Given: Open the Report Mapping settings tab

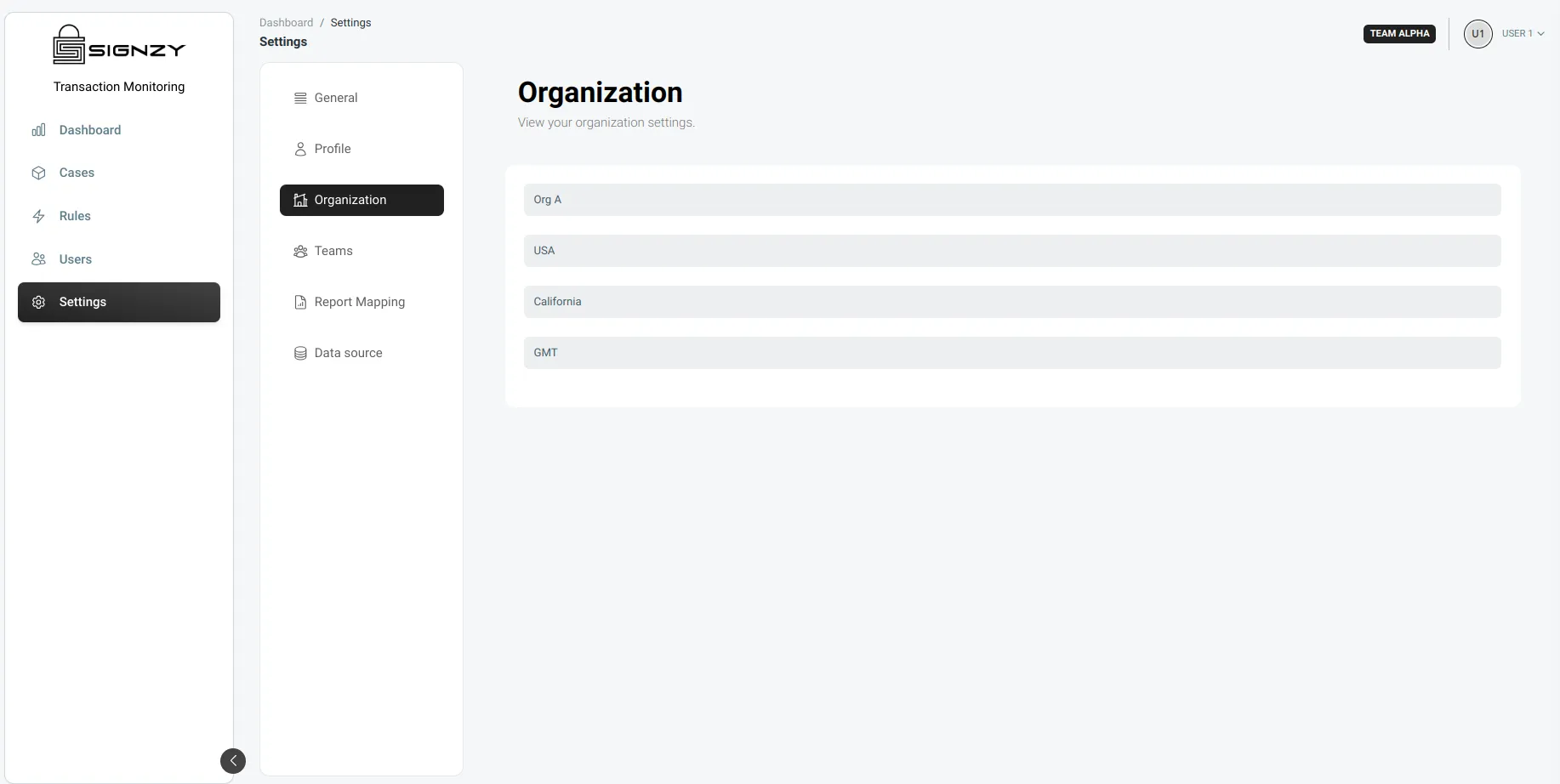Looking at the screenshot, I should coord(362,302).
